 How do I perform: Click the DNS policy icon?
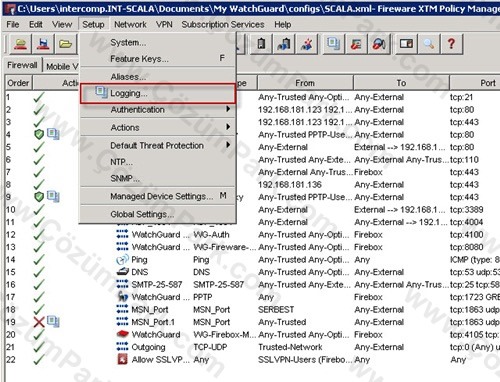[122, 272]
